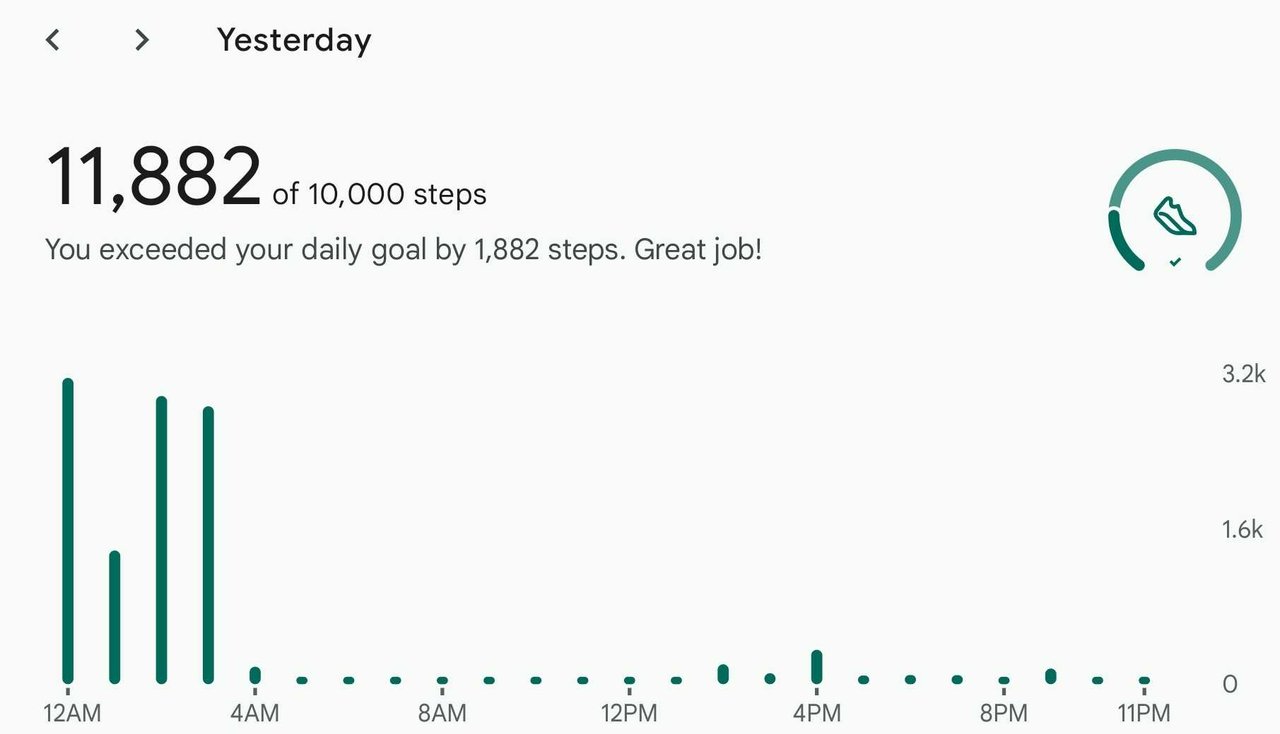The image size is (1280, 734).
Task: Tap 'of 10,000 steps' goal text
Action: [380, 194]
